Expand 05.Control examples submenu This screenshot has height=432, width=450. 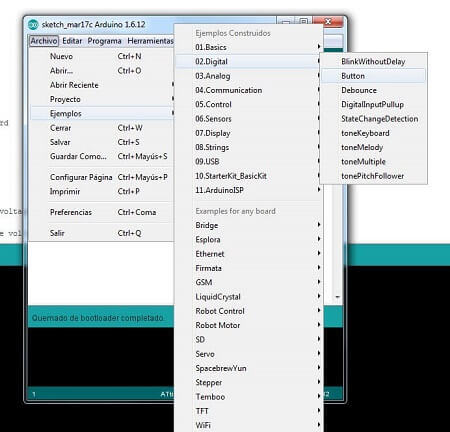pos(249,105)
